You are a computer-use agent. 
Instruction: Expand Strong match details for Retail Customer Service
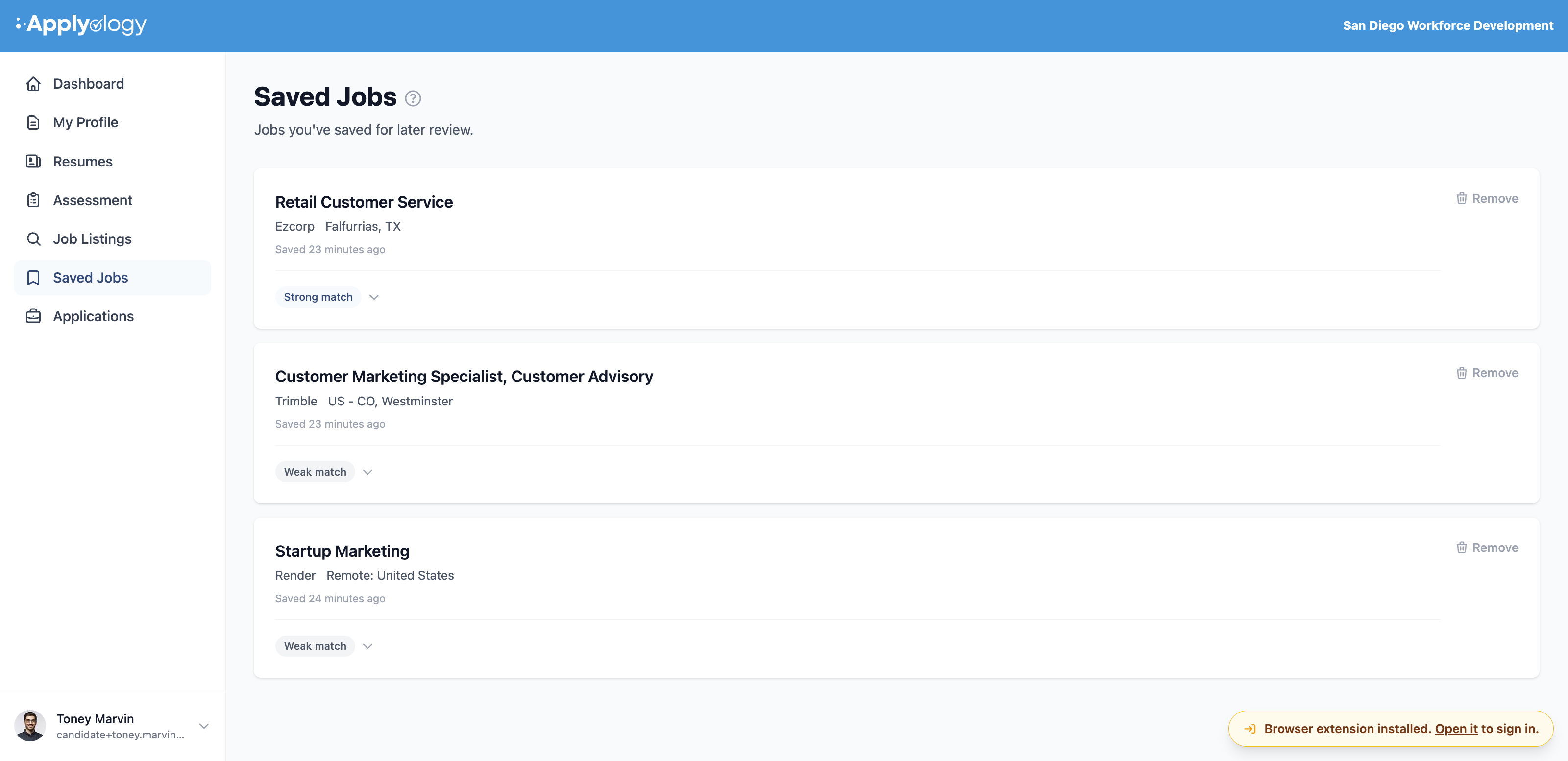pyautogui.click(x=374, y=297)
